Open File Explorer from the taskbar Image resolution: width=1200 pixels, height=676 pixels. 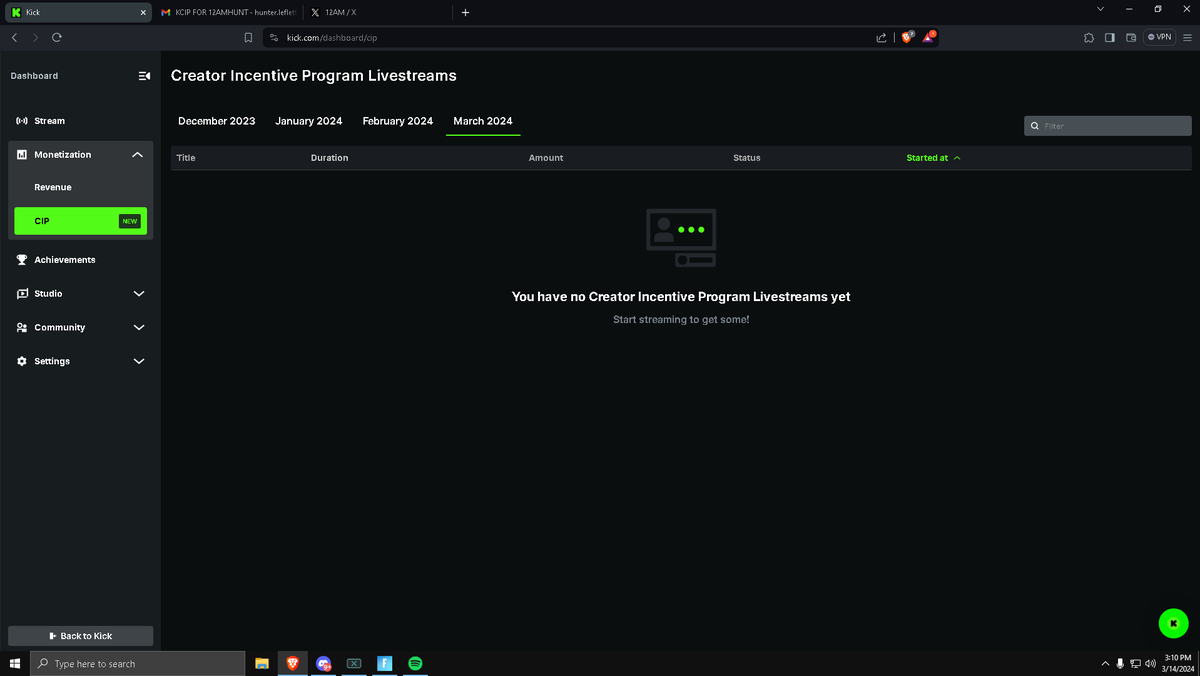tap(262, 663)
